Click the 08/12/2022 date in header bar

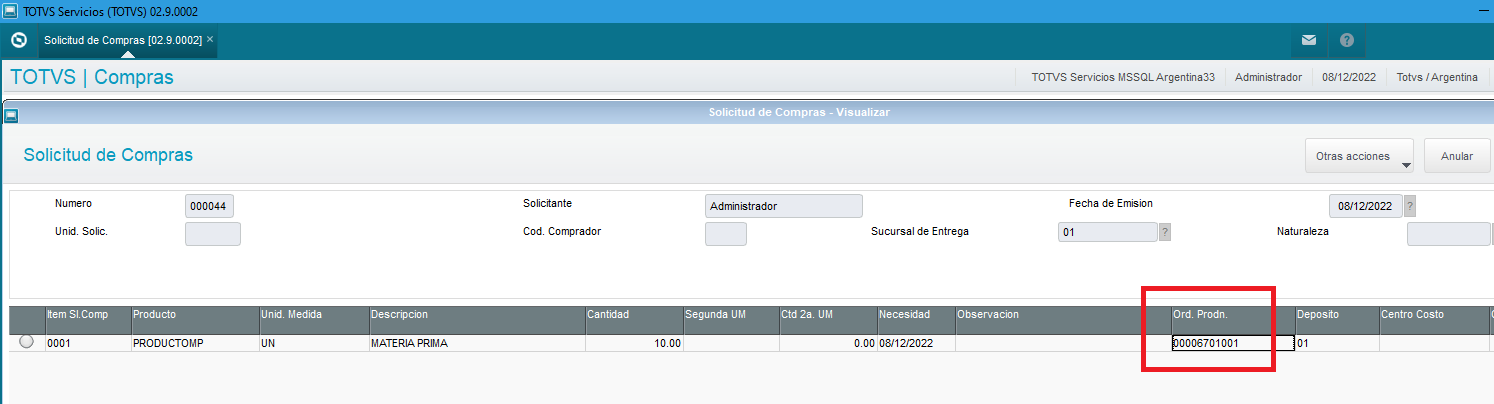click(1349, 77)
